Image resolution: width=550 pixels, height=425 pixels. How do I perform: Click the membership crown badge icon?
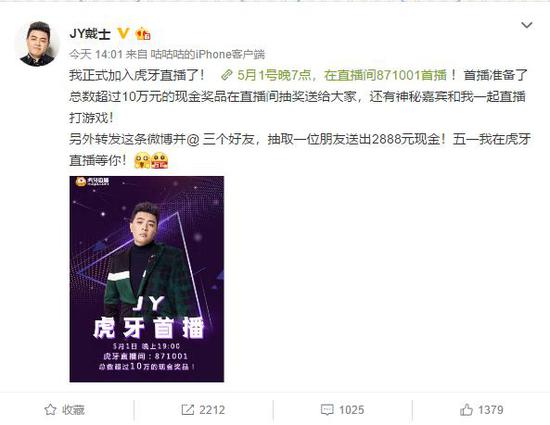pyautogui.click(x=143, y=34)
